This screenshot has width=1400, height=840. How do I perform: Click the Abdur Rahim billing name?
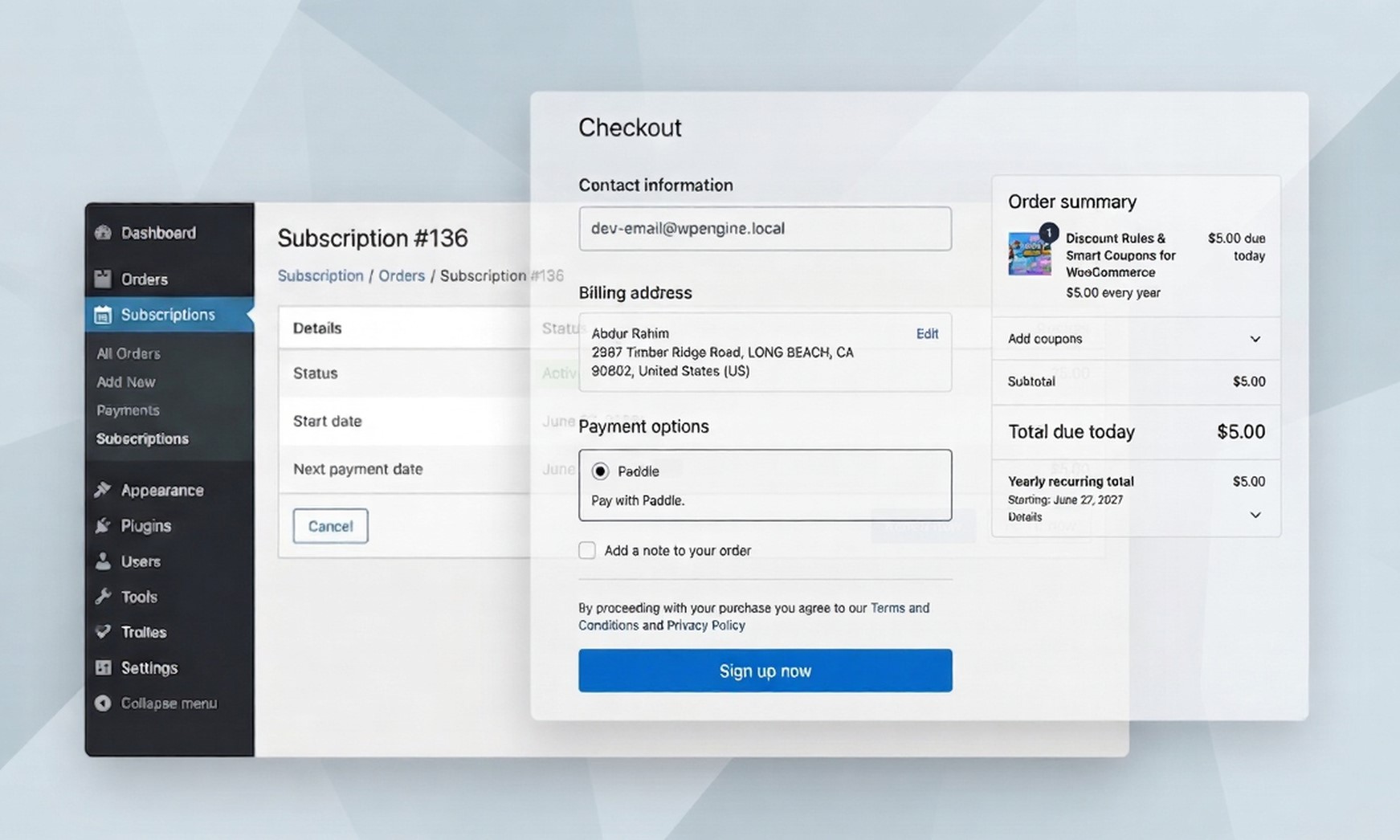coord(630,333)
